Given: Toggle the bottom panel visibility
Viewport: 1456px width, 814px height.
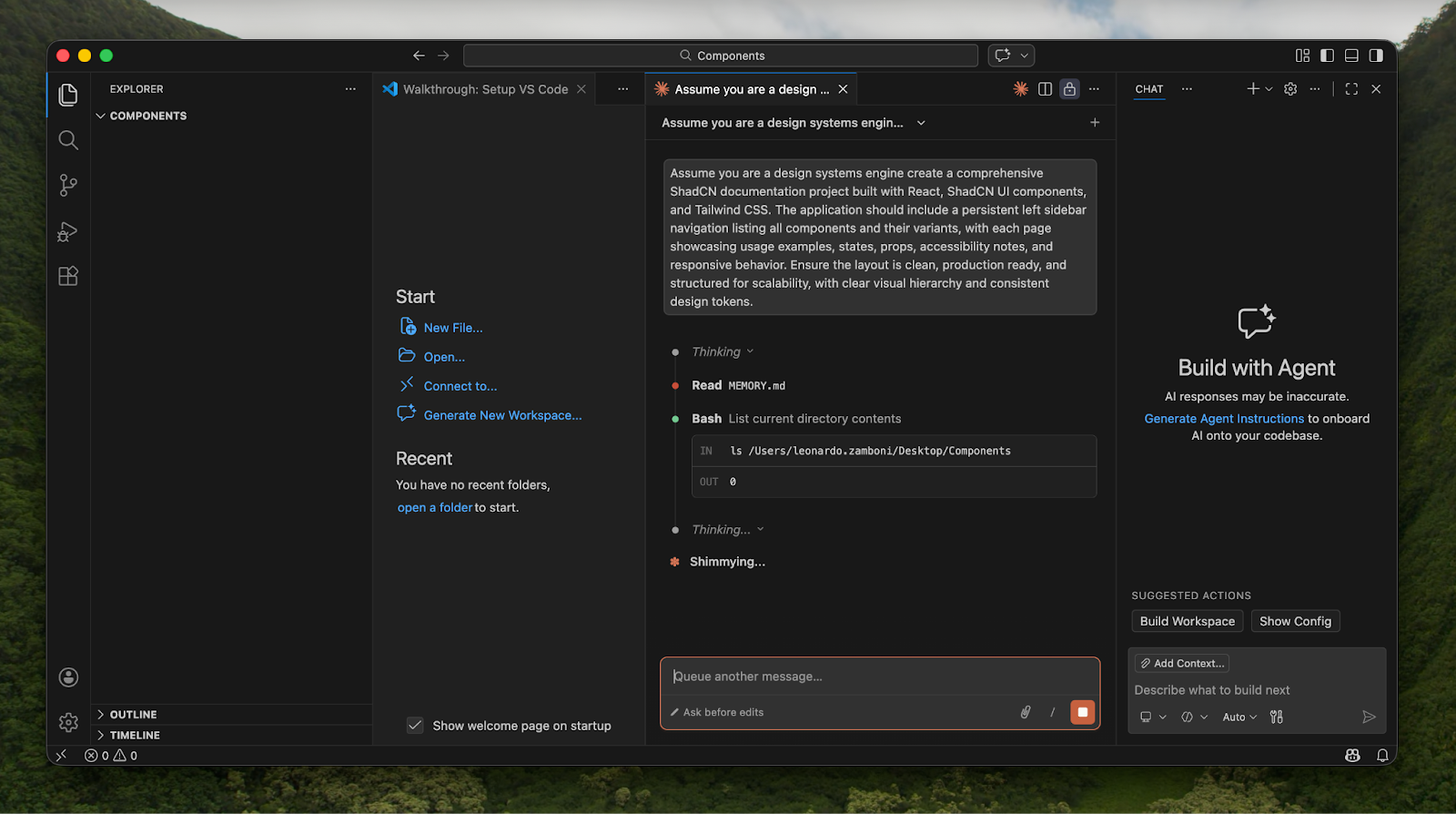Looking at the screenshot, I should click(x=1351, y=56).
